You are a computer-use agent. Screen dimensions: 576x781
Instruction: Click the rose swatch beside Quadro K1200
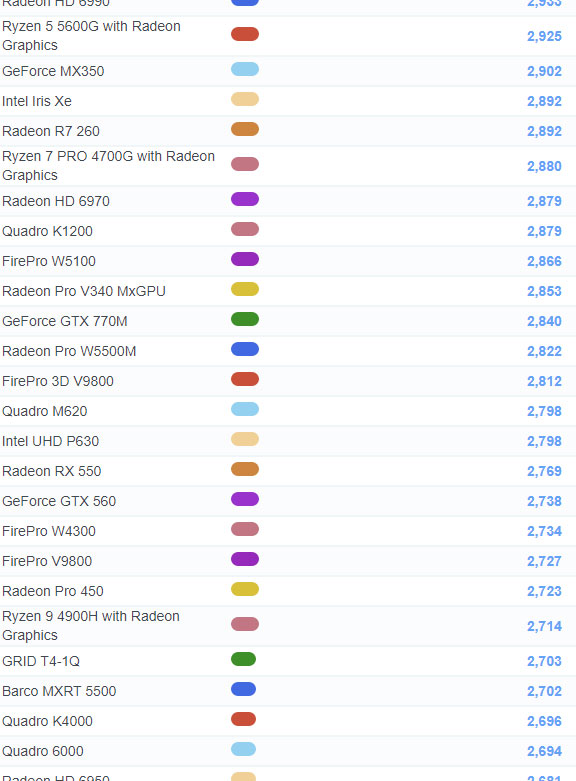[x=245, y=229]
